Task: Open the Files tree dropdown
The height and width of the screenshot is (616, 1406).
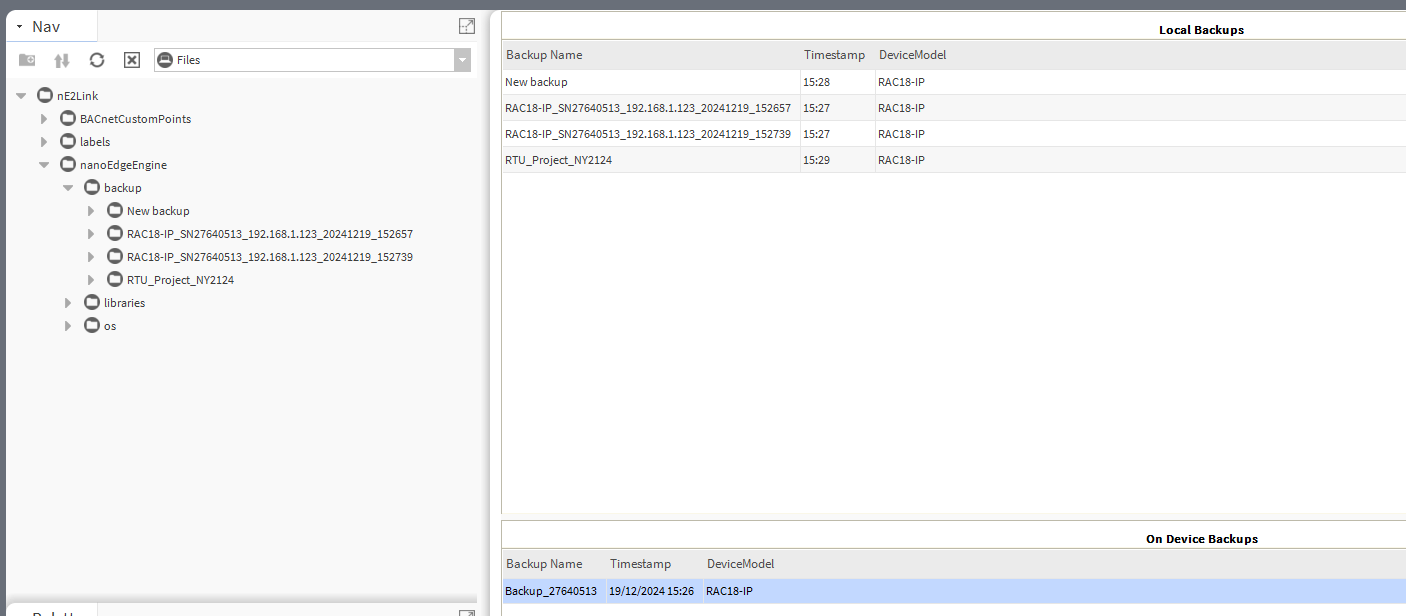Action: coord(461,60)
